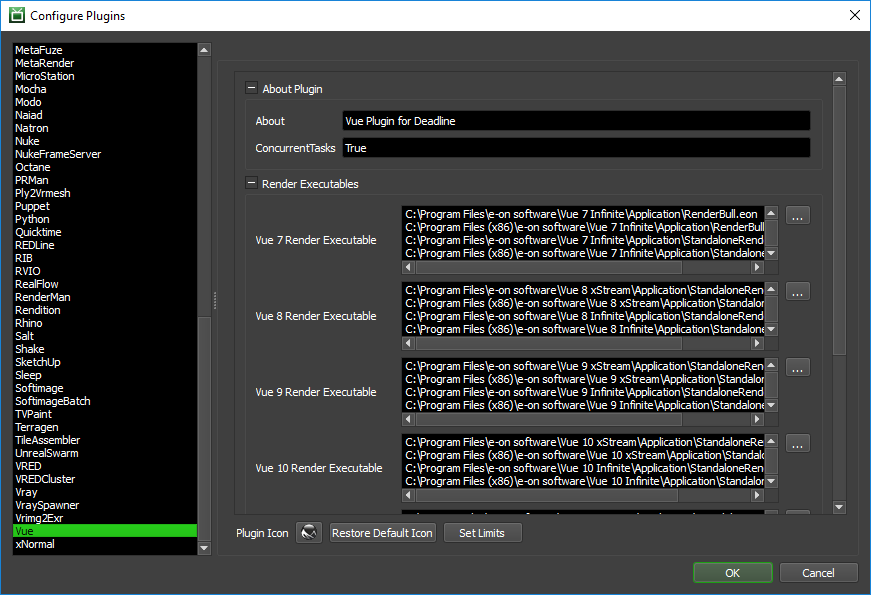Click Vue 9 paths box scroll-left arrow

[x=409, y=419]
